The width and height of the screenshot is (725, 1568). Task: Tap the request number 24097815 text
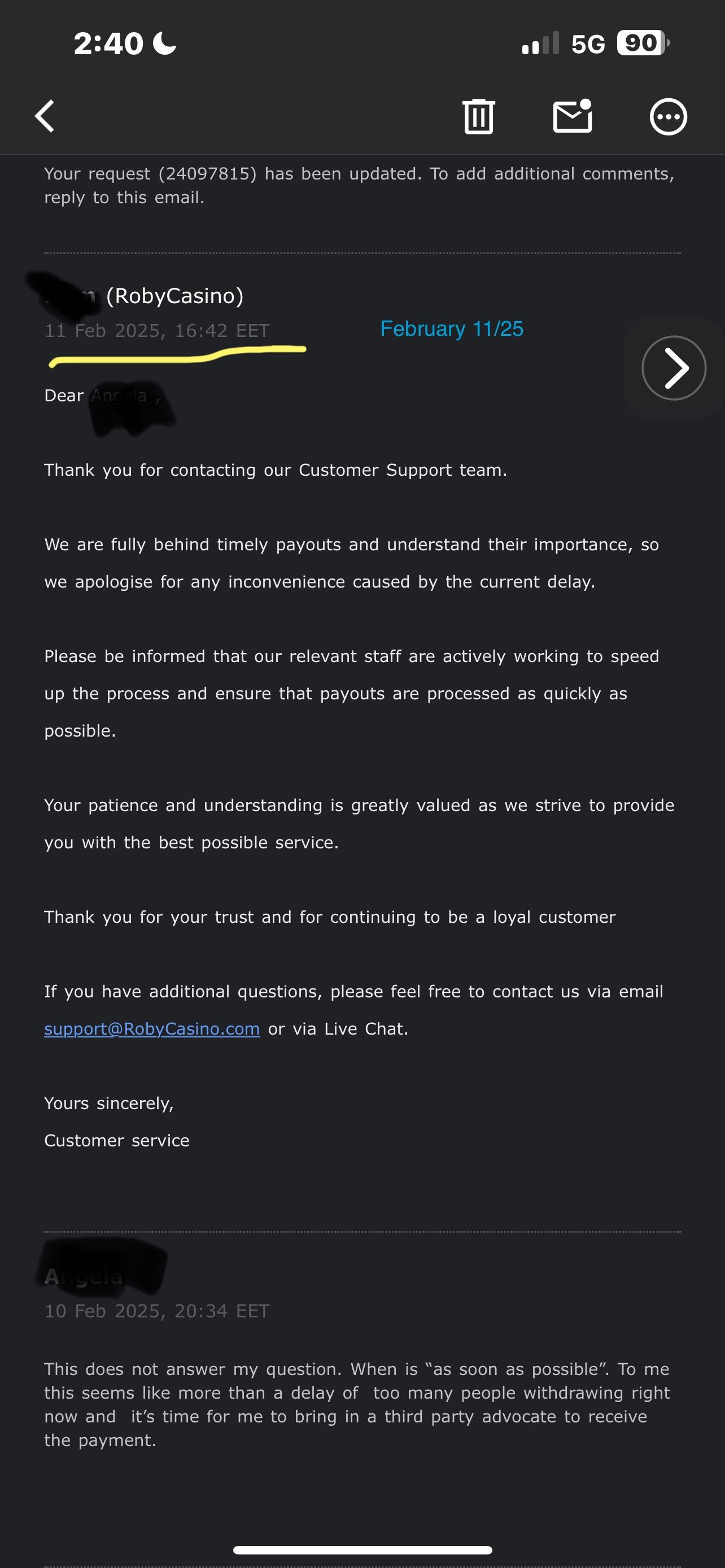point(208,174)
